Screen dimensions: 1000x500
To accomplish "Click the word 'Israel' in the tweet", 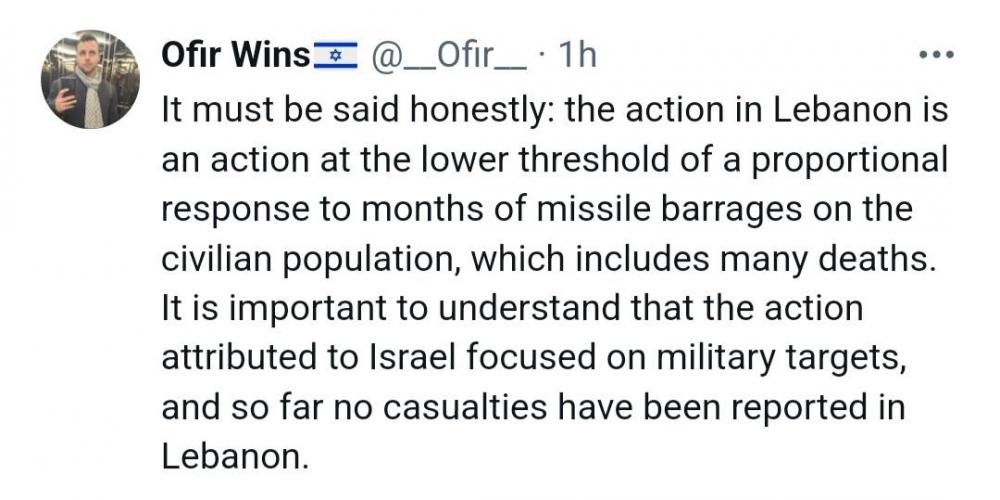I will click(x=411, y=359).
